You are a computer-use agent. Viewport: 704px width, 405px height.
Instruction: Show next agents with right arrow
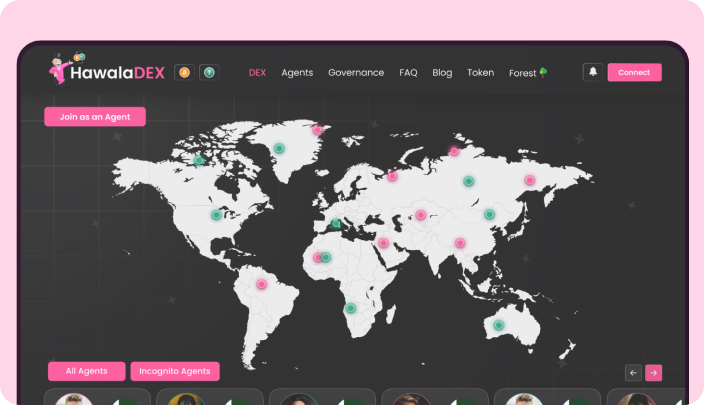tap(653, 372)
